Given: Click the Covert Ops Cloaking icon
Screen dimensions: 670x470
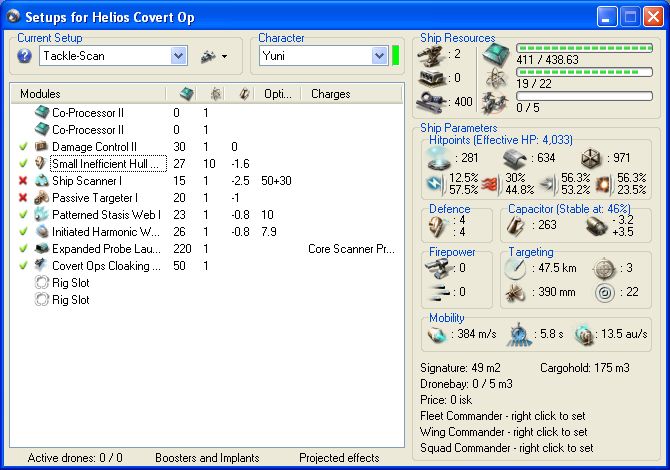Looking at the screenshot, I should [41, 265].
